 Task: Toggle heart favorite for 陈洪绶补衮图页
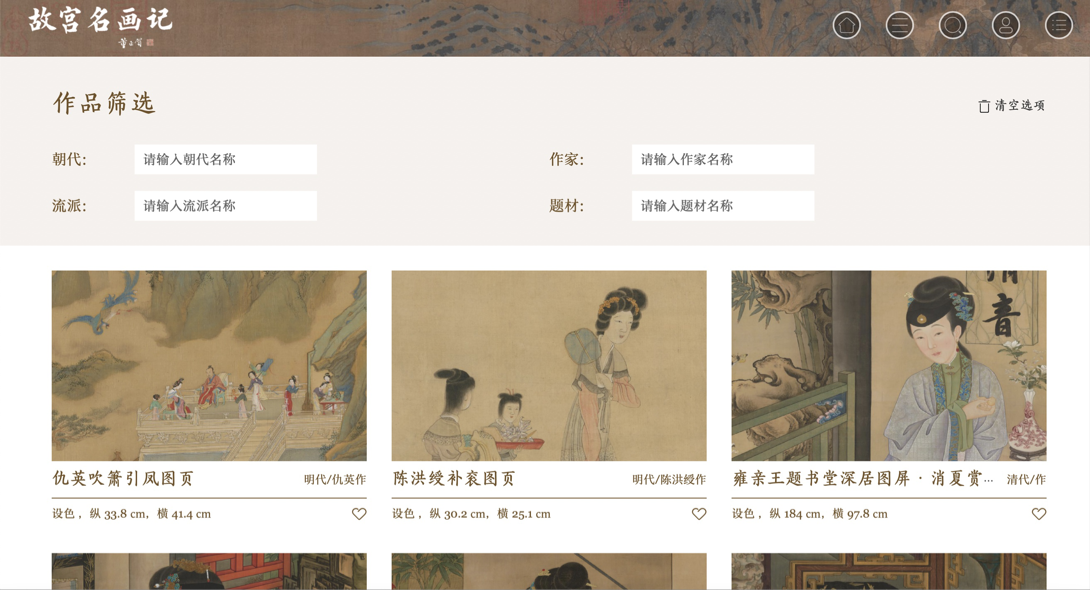coord(699,514)
